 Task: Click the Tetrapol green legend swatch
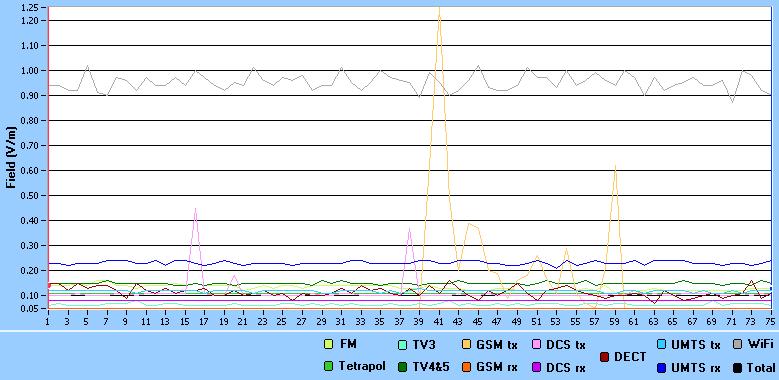[x=328, y=367]
